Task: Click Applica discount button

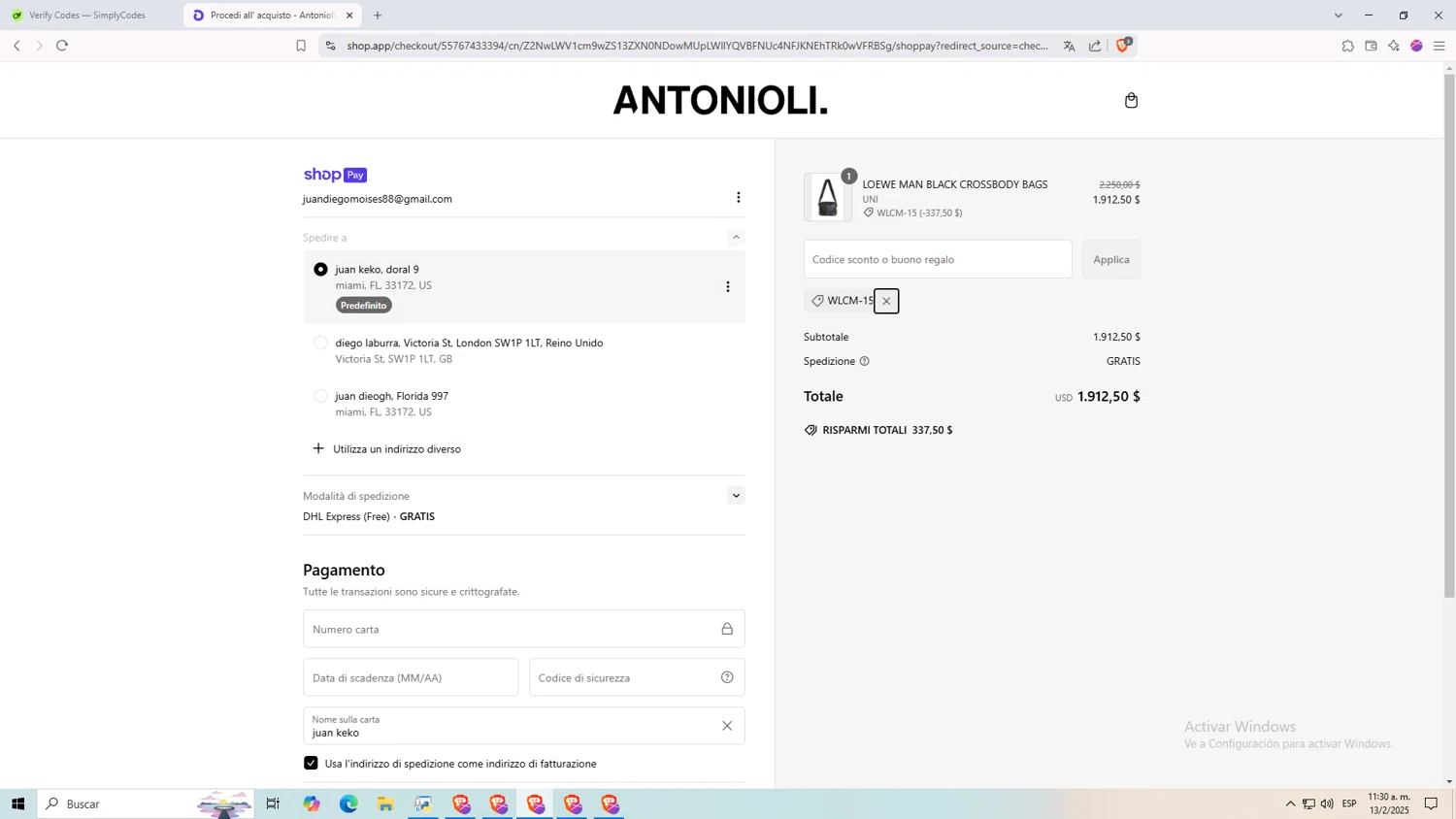Action: pos(1111,259)
